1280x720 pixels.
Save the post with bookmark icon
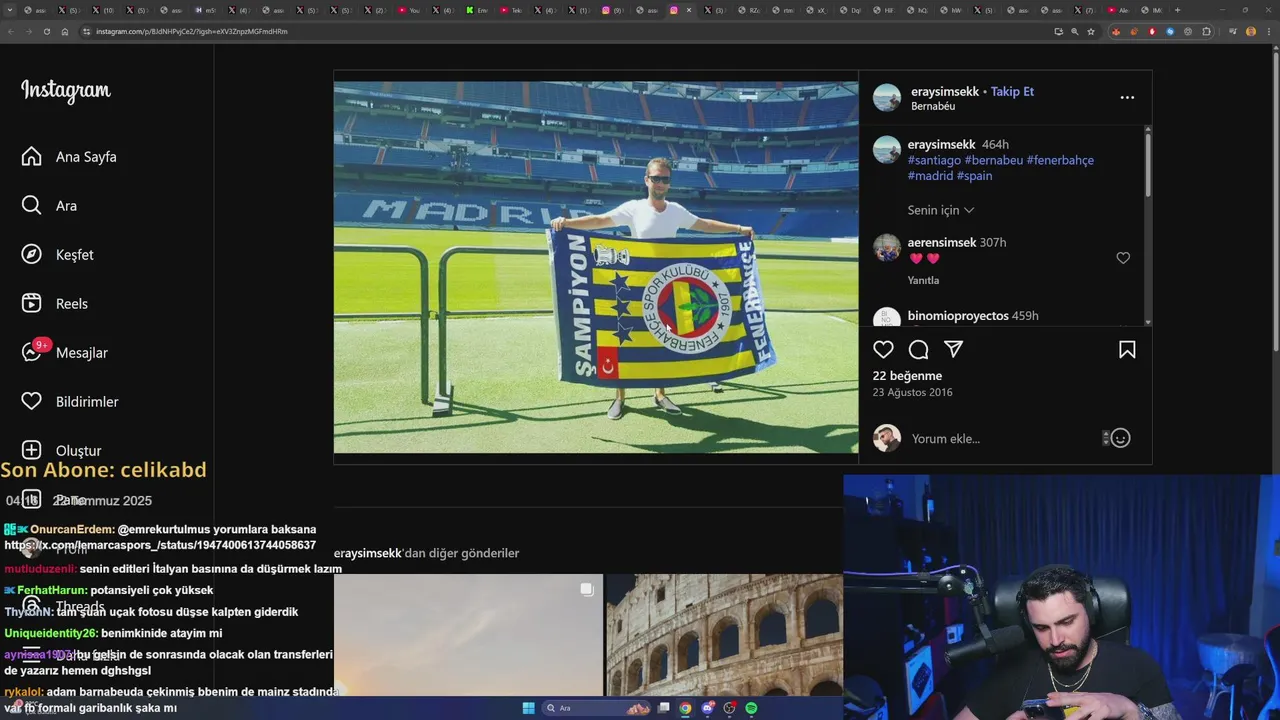1127,349
